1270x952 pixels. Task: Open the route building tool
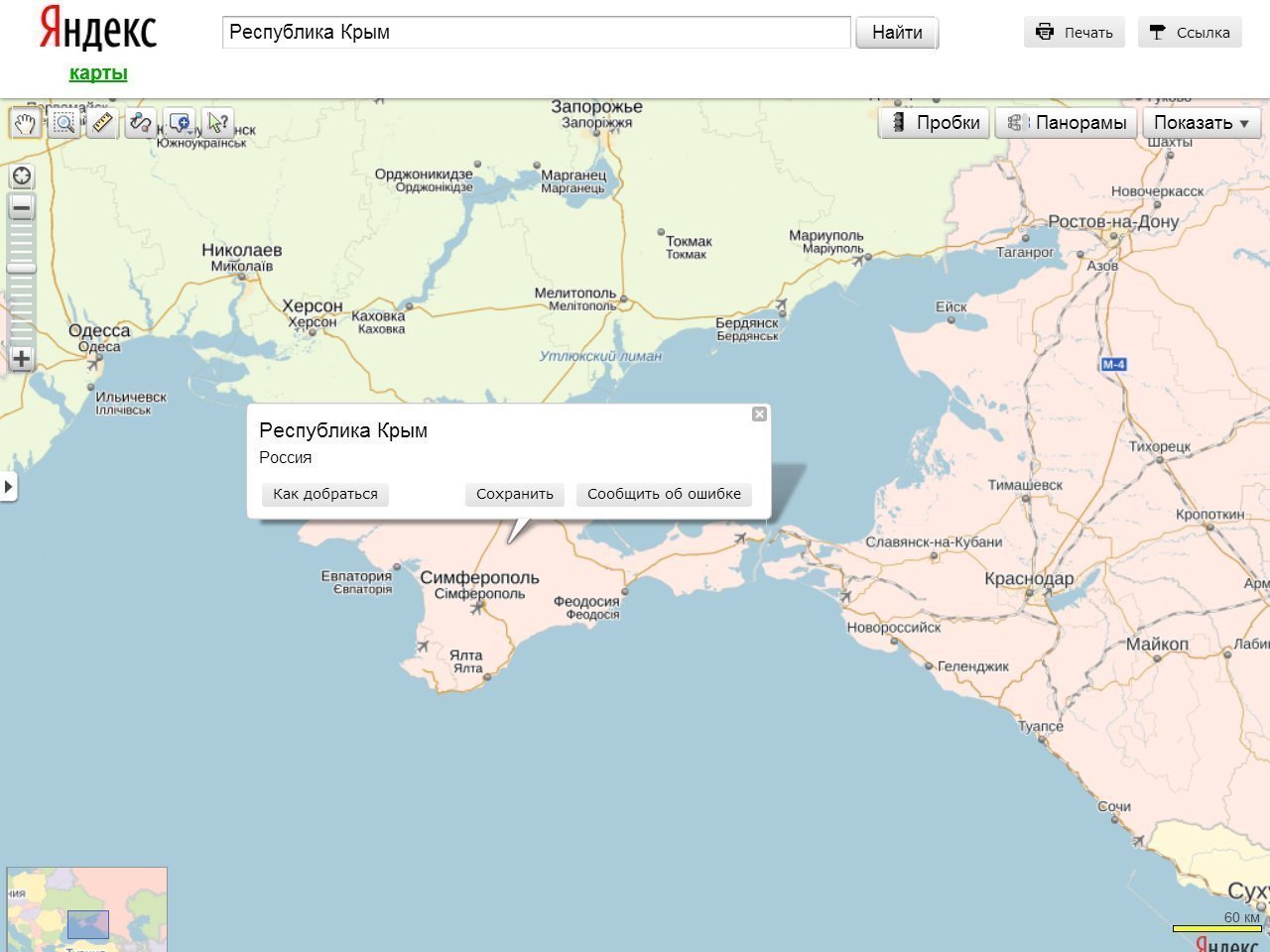coord(141,123)
